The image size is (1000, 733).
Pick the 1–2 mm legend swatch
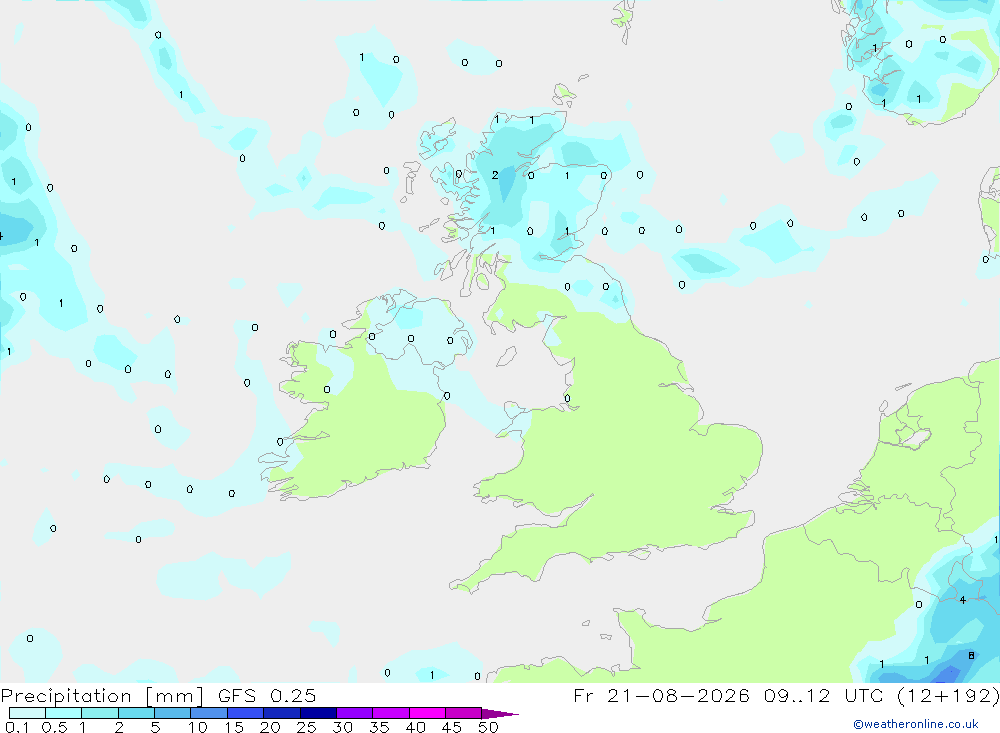(99, 713)
